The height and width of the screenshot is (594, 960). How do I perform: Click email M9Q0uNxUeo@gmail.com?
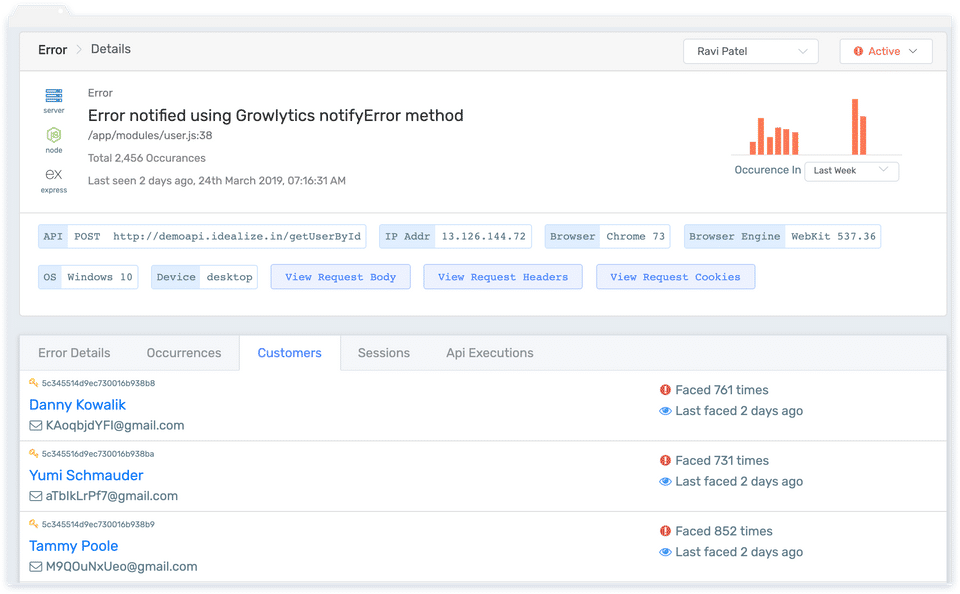[122, 566]
